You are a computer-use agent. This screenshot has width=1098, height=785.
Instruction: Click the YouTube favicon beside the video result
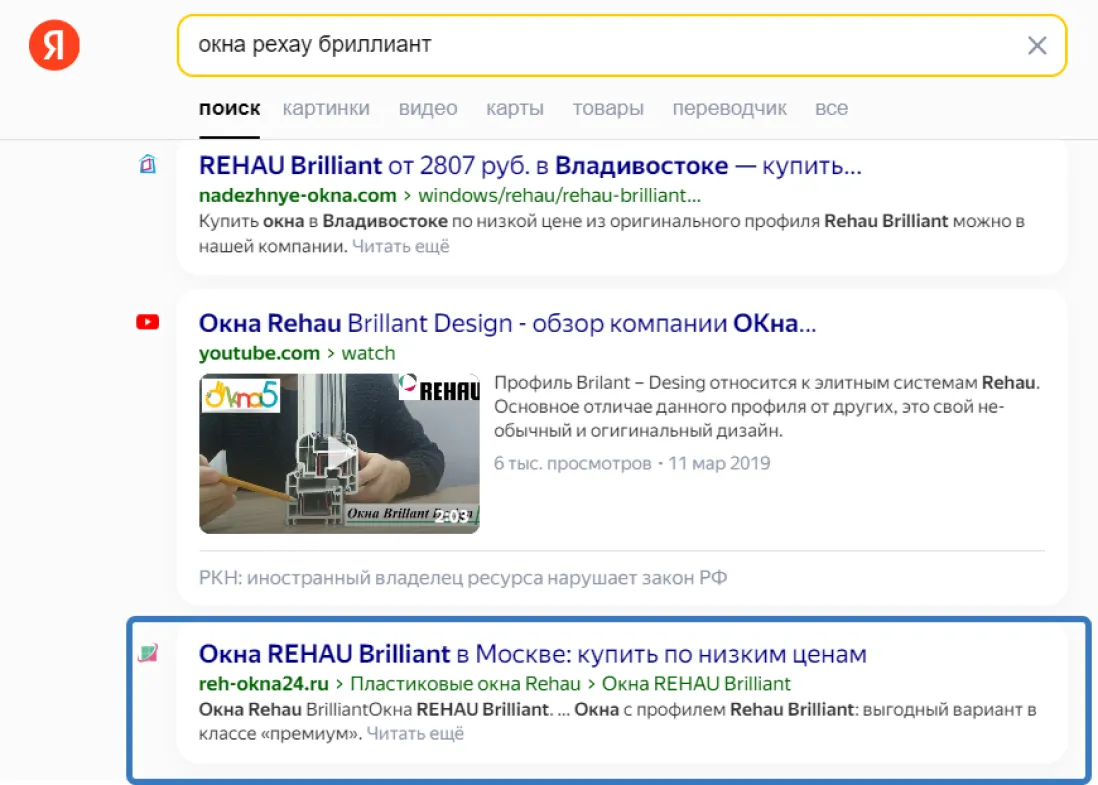point(146,321)
